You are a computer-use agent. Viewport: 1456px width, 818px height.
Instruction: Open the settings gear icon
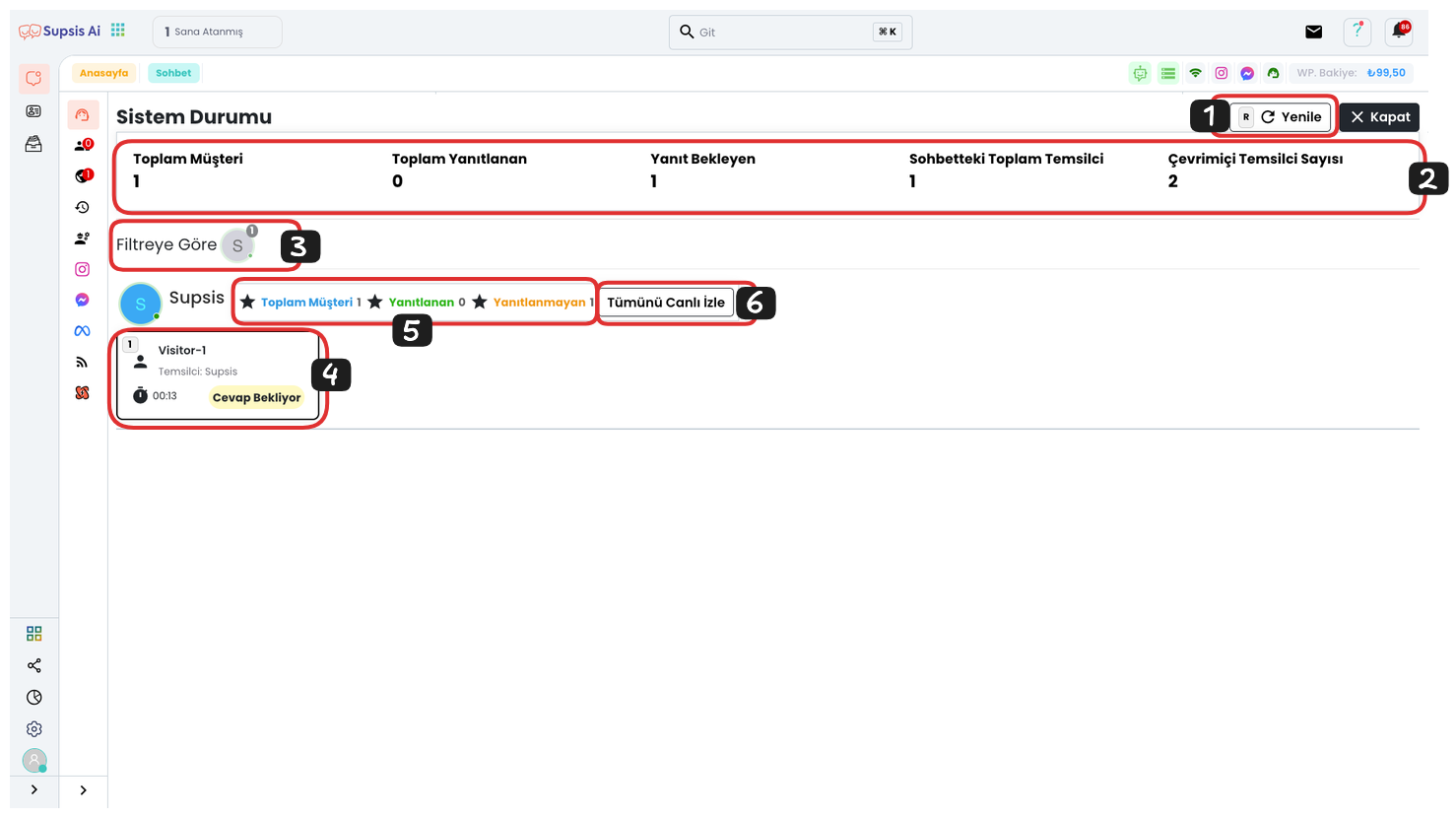(x=34, y=729)
